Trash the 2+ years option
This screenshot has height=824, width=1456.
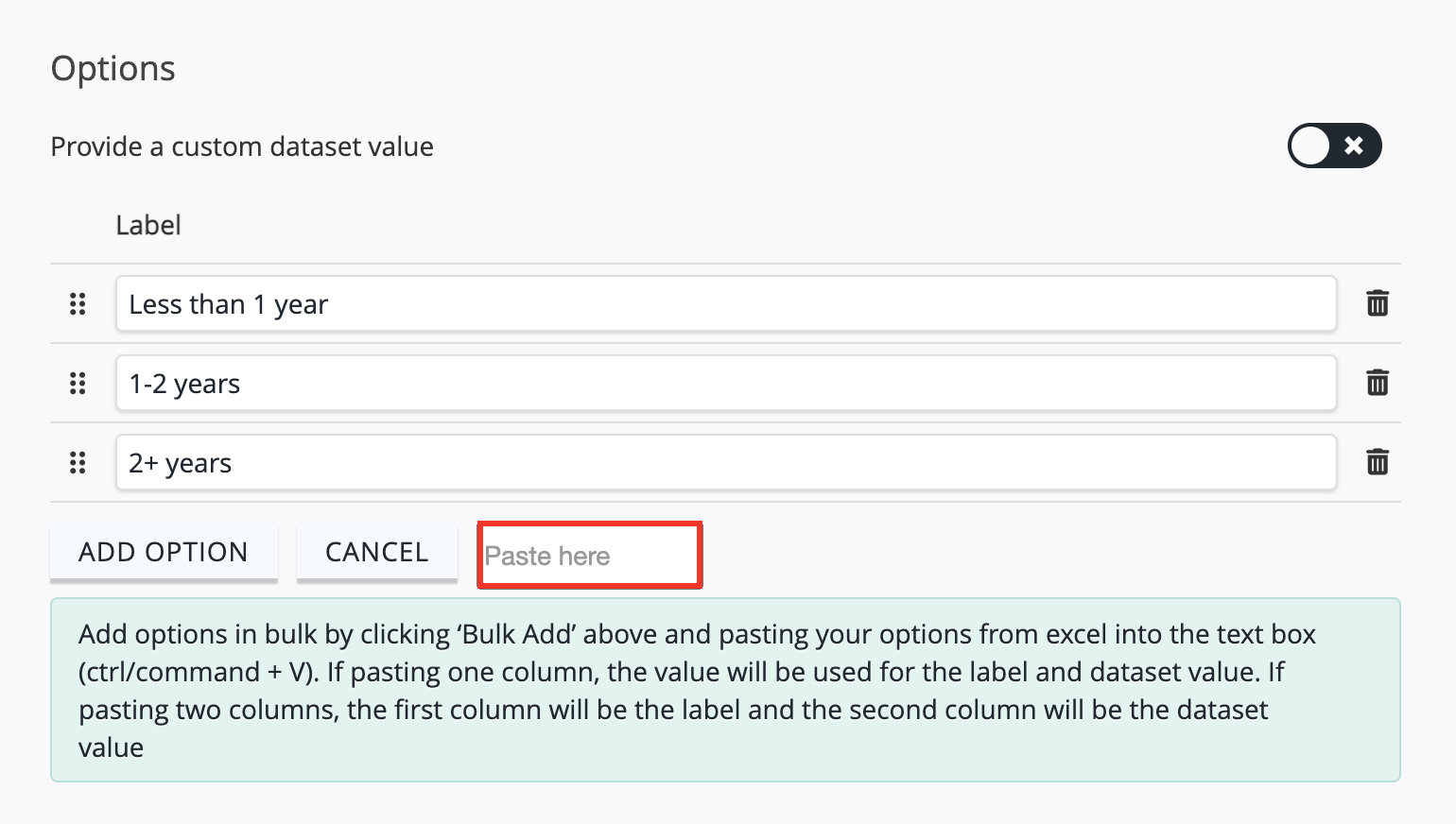tap(1378, 462)
